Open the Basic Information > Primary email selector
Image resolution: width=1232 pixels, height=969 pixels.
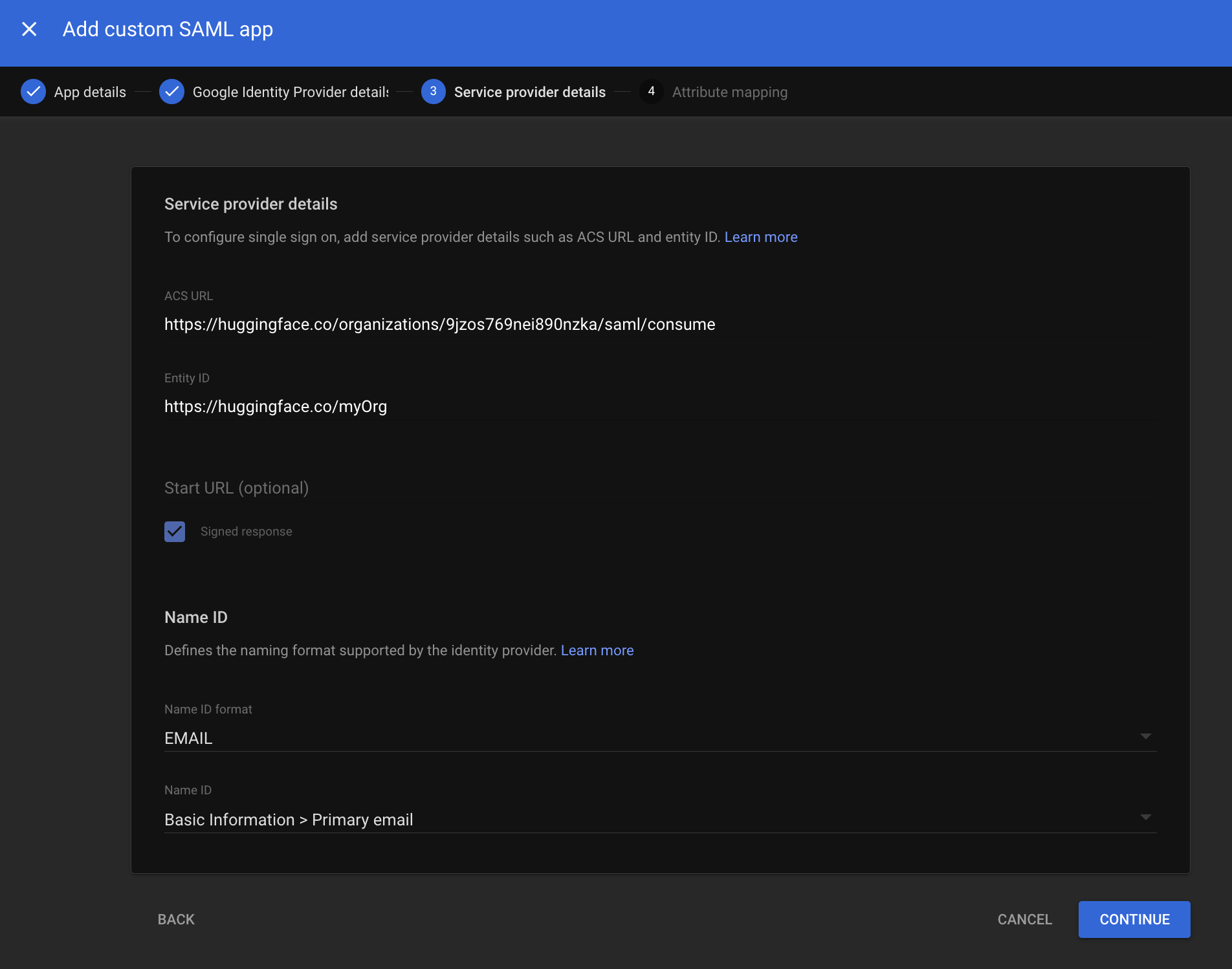[647, 820]
